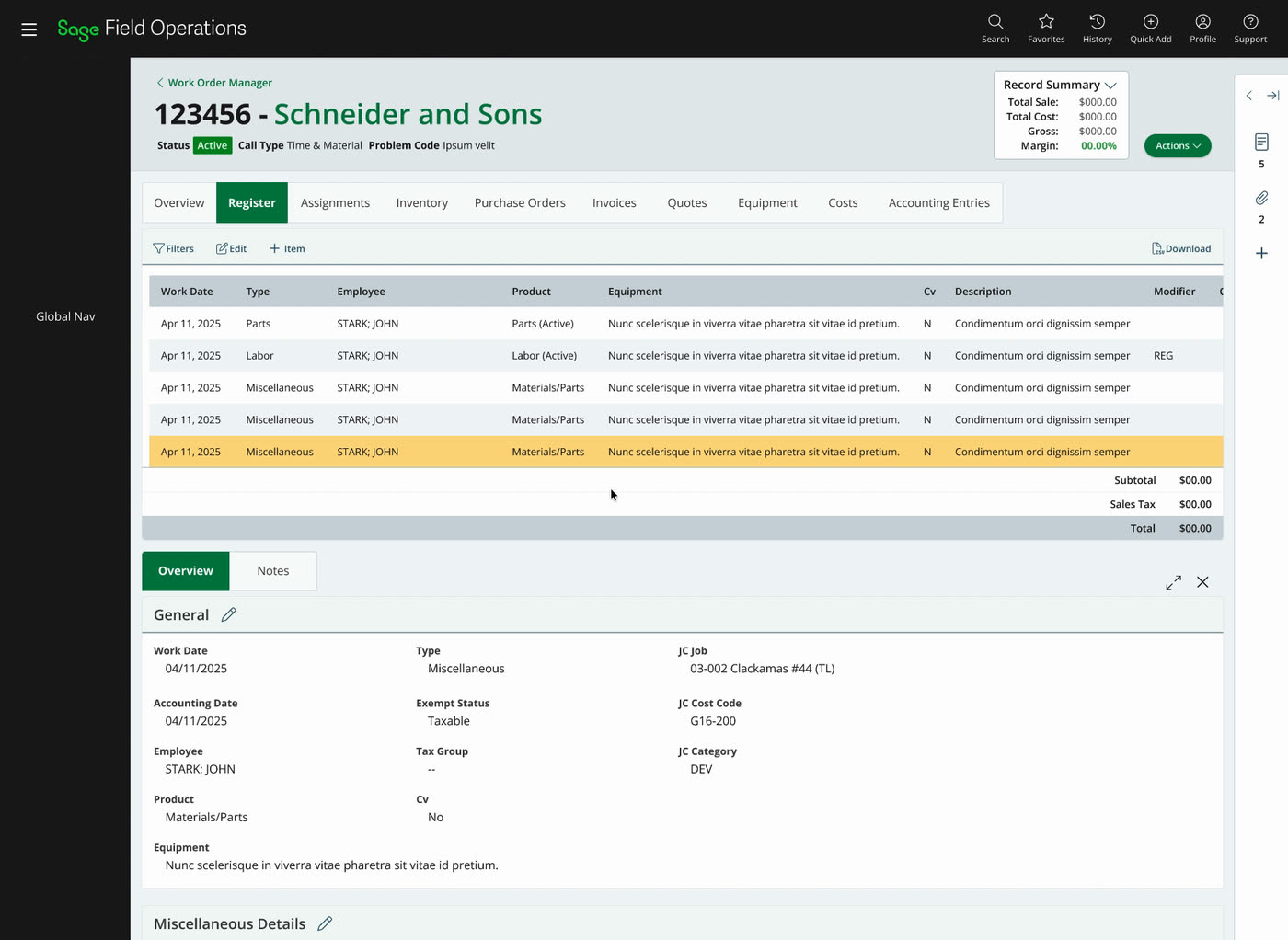
Task: Go back to Work Order Manager
Action: coord(214,83)
